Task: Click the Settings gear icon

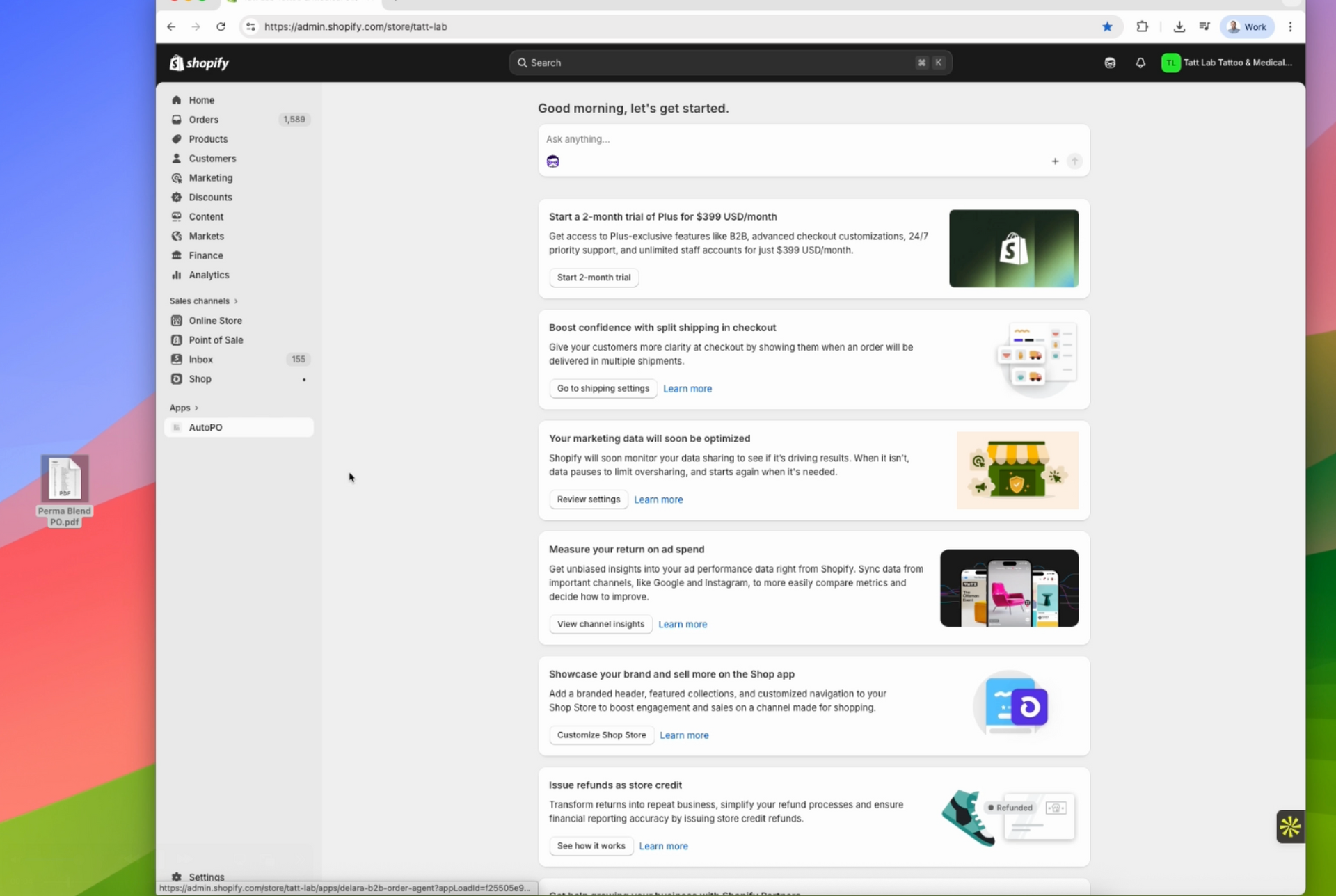Action: [177, 877]
